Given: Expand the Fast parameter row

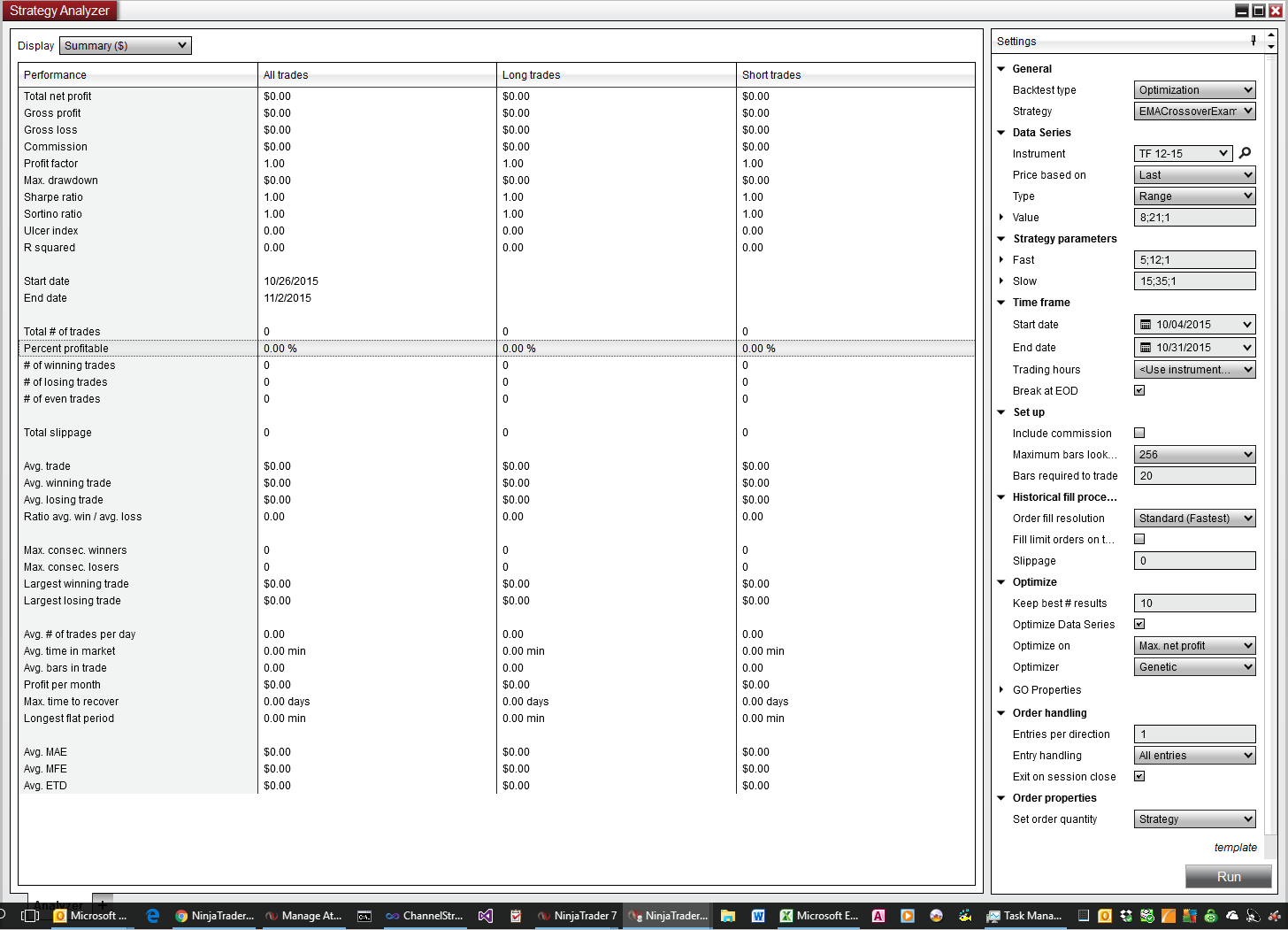Looking at the screenshot, I should click(1001, 259).
